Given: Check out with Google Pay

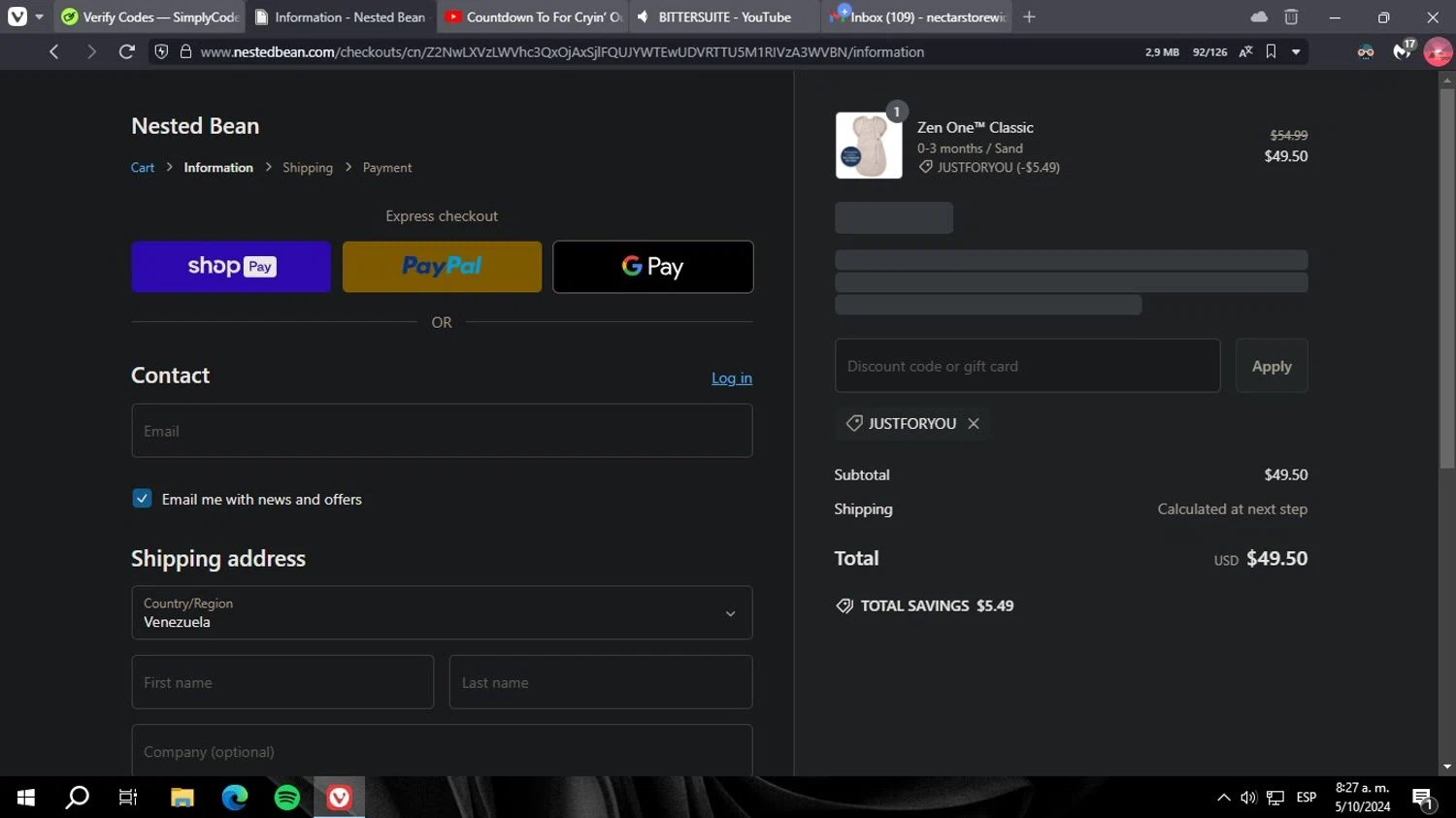Looking at the screenshot, I should (653, 267).
